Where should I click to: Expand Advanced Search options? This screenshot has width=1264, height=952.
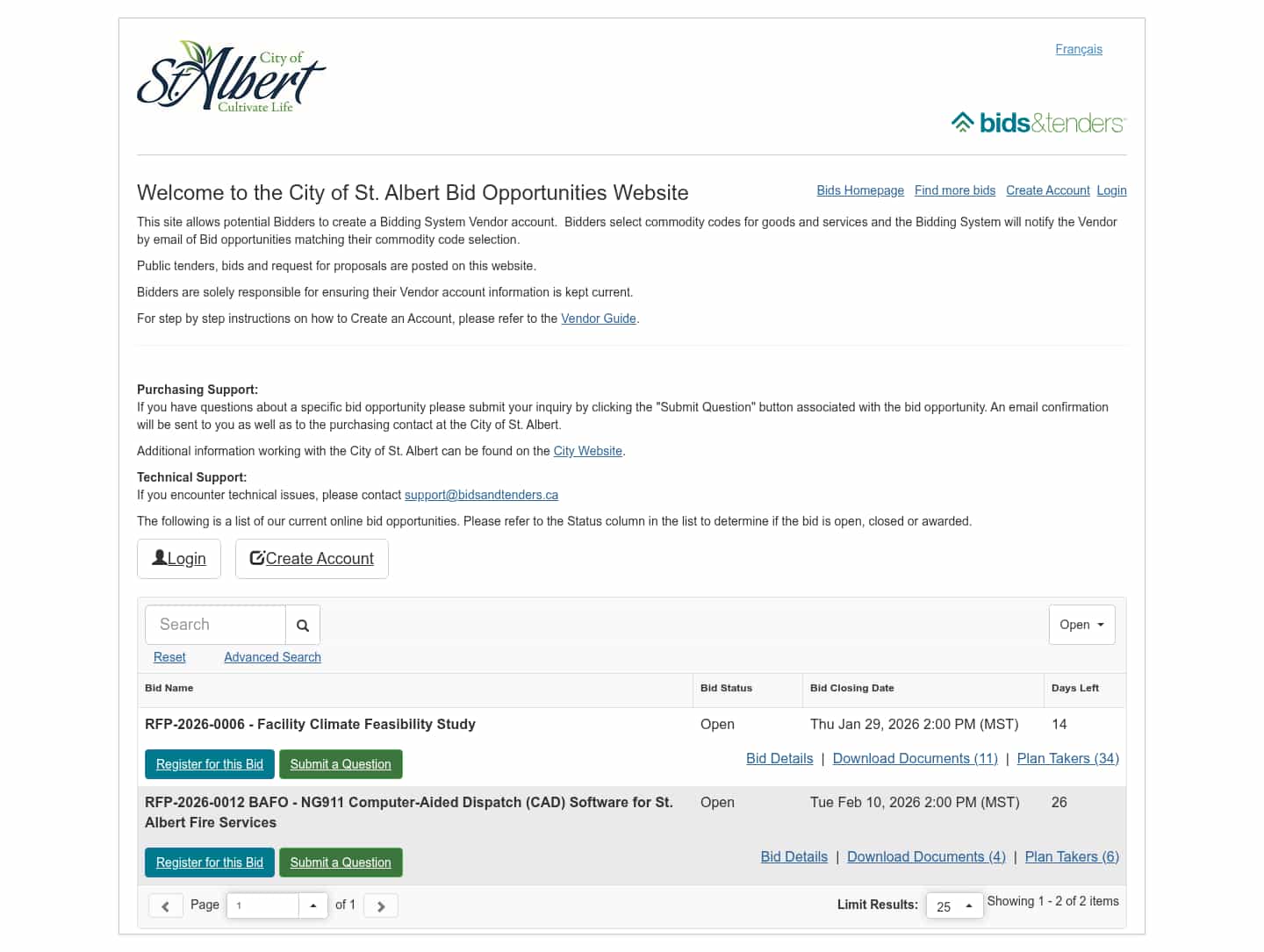(272, 656)
